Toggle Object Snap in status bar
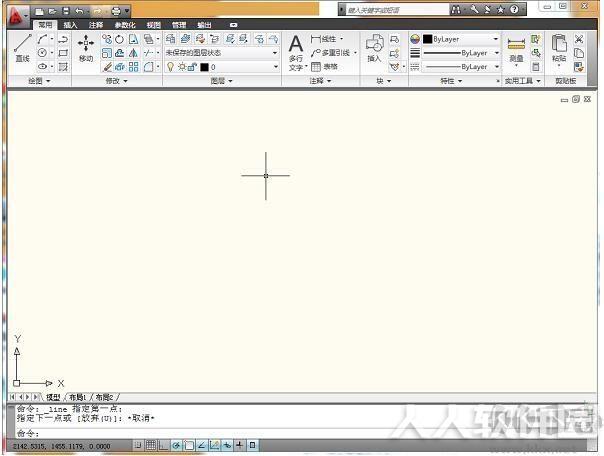Image resolution: width=604 pixels, height=456 pixels. point(189,446)
